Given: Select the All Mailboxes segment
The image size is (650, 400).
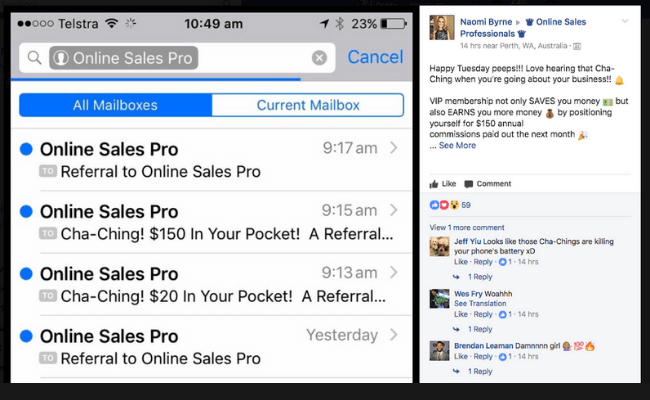Looking at the screenshot, I should coord(116,105).
